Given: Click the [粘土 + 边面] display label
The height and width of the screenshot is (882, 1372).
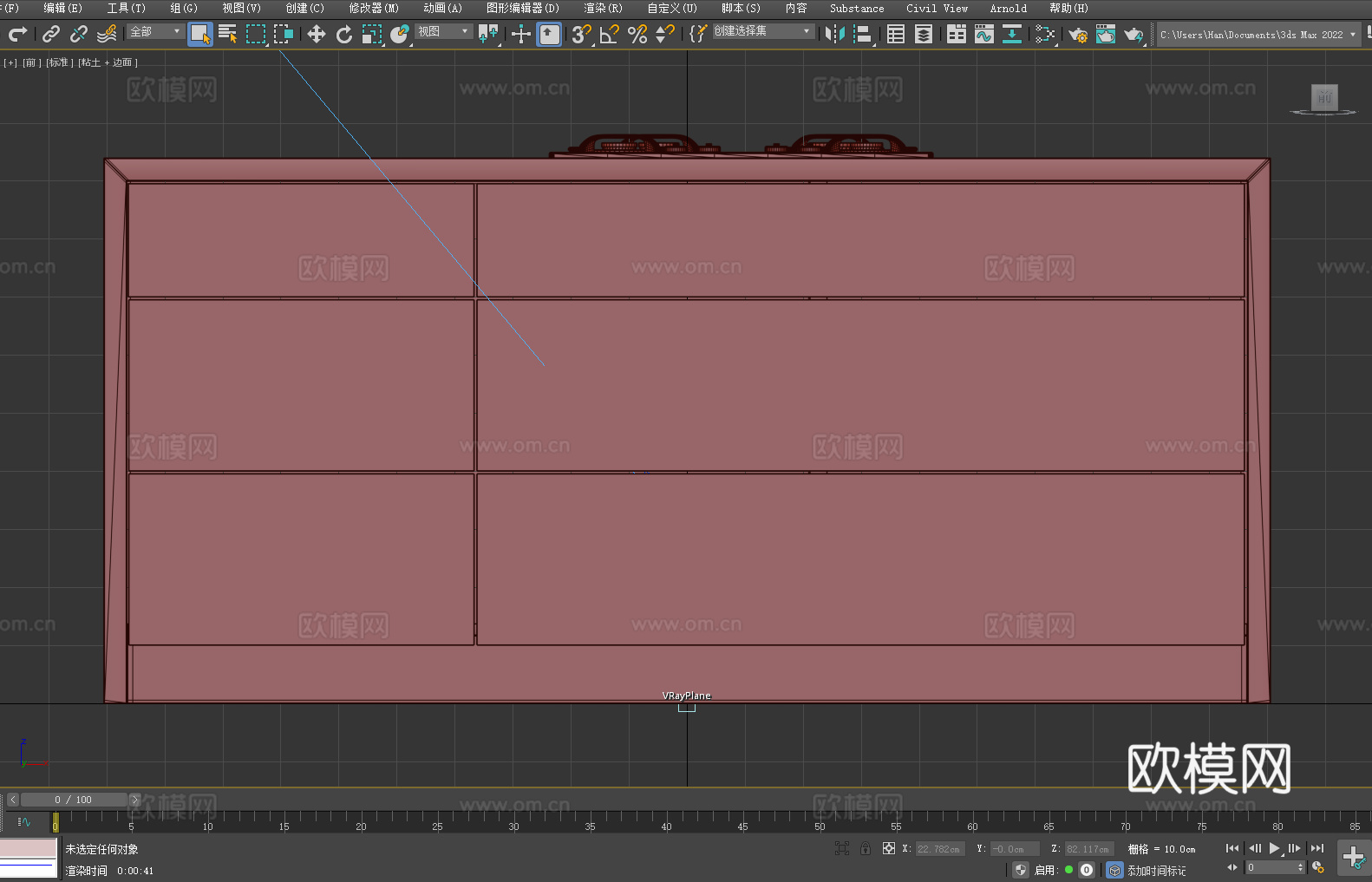Looking at the screenshot, I should 108,62.
